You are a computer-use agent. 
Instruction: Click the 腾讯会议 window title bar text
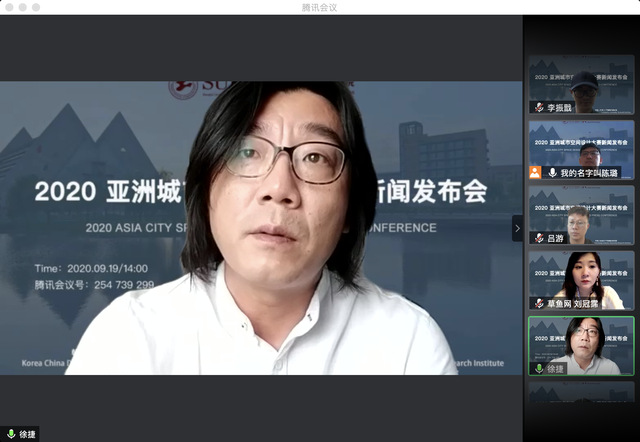pos(320,7)
